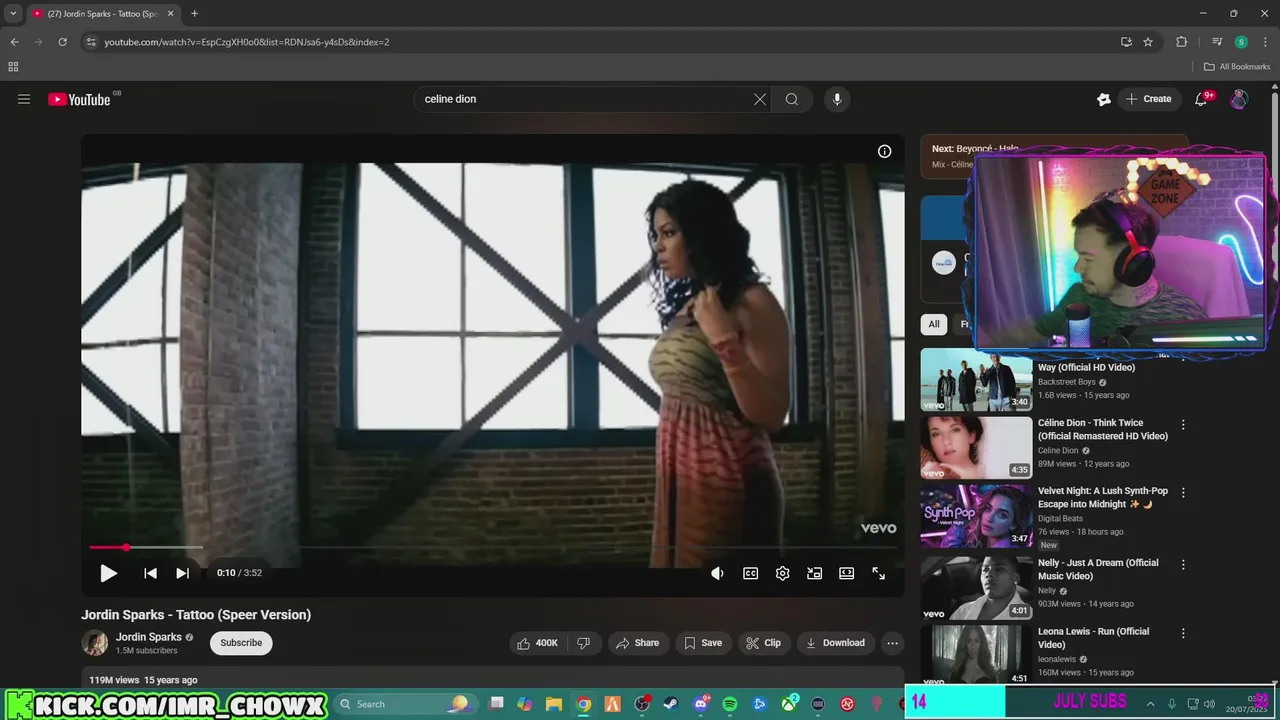Open Chrome extensions puzzle icon

point(1181,42)
